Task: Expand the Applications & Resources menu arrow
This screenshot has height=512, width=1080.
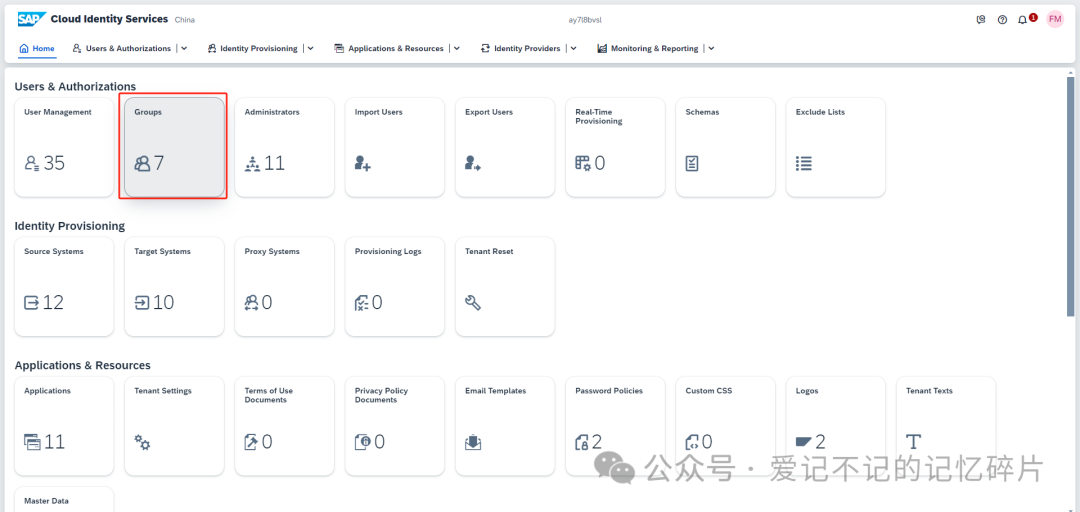Action: point(457,48)
